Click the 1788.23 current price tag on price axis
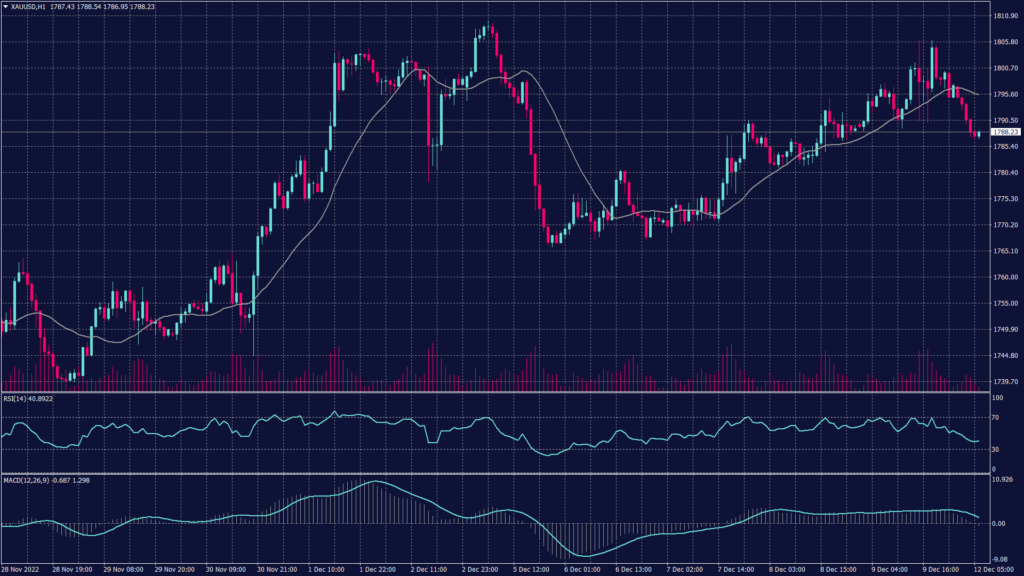 click(1004, 132)
